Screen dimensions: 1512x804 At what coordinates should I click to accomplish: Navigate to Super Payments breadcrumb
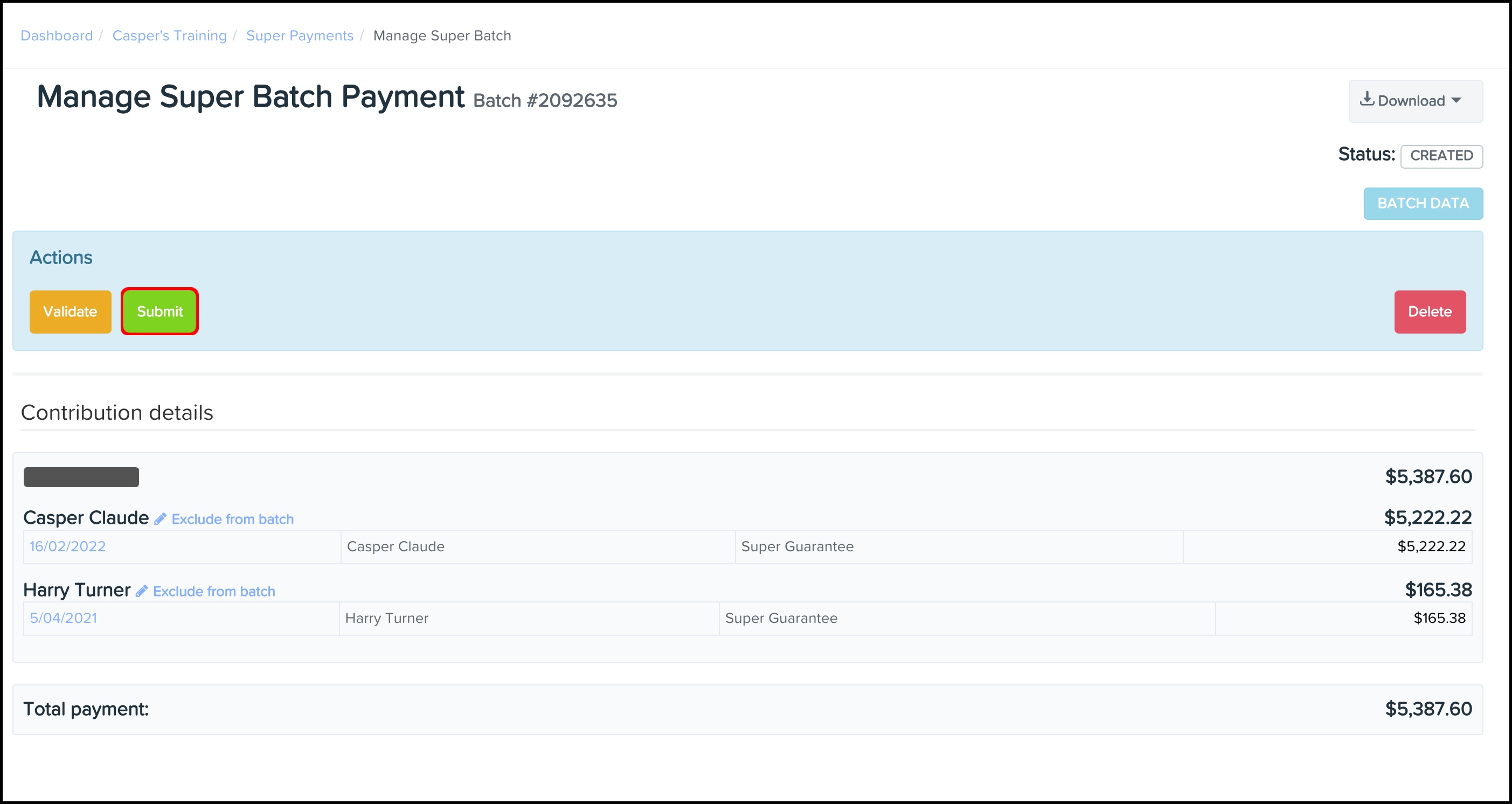(x=300, y=36)
